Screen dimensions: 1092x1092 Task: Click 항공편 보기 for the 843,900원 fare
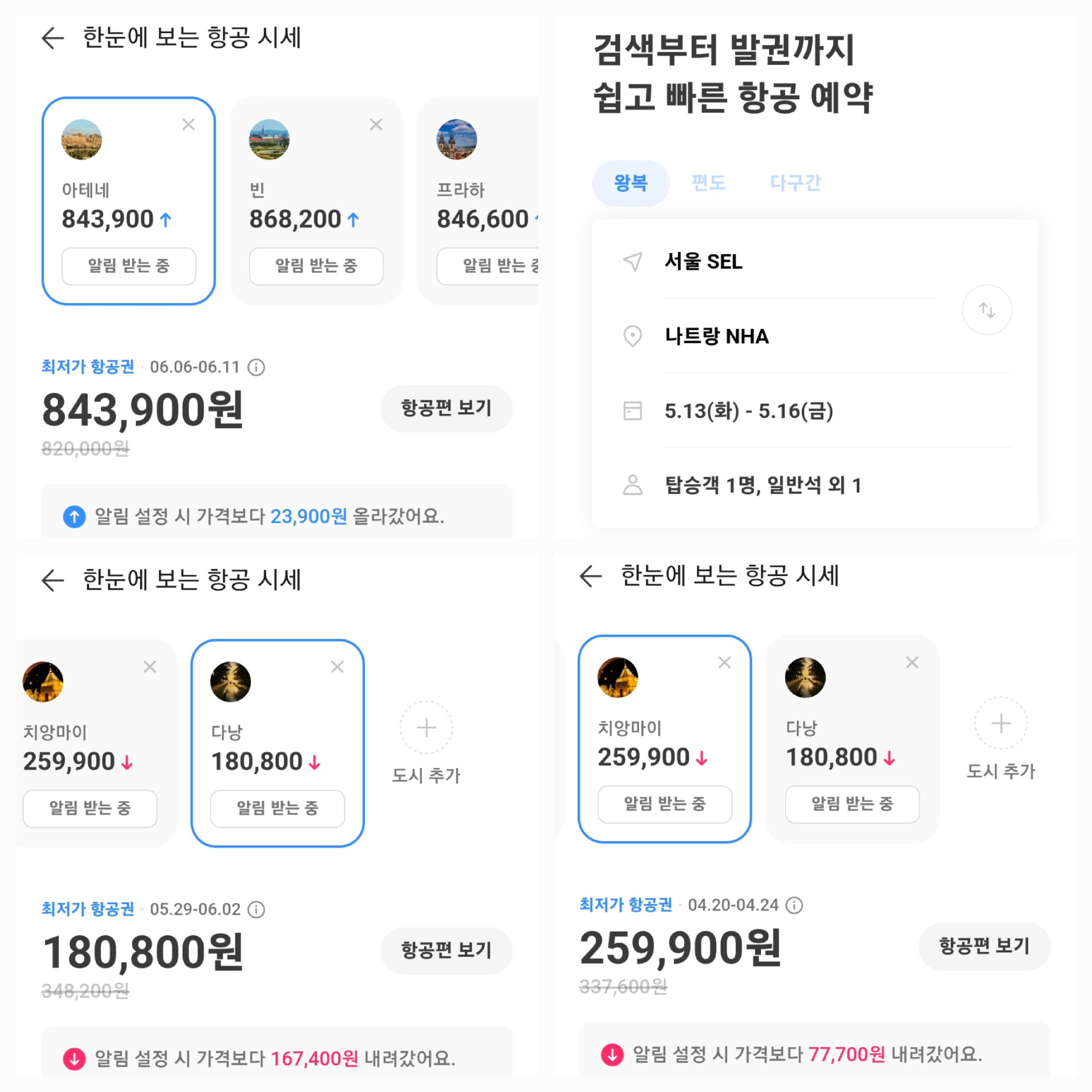(x=447, y=408)
